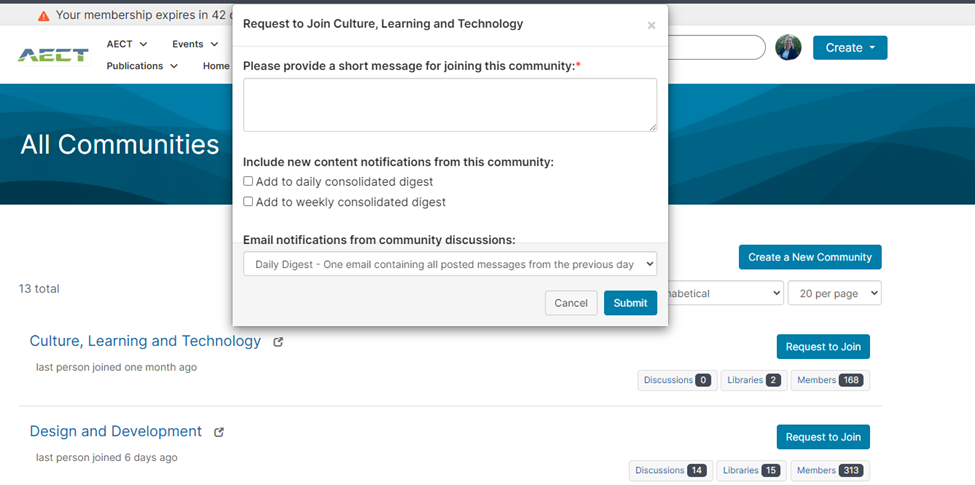Open external link icon beside Design and Development

219,432
